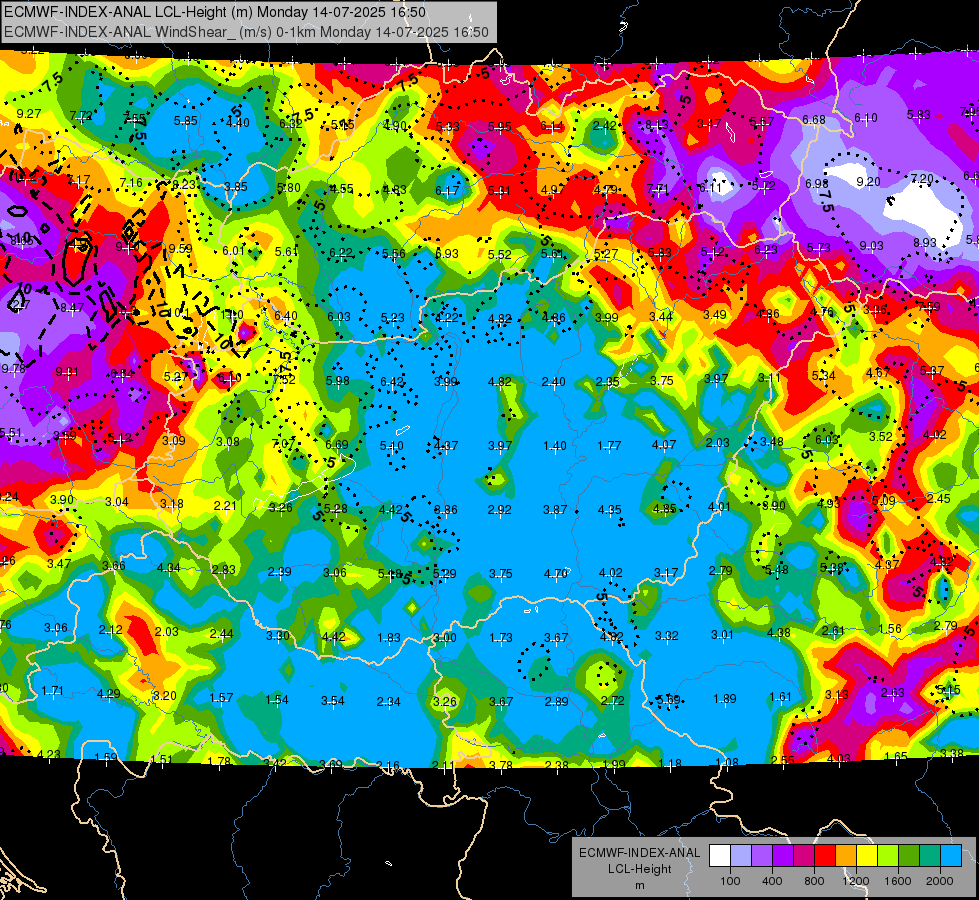The height and width of the screenshot is (900, 979).
Task: Select the white legend color swatch
Action: click(x=720, y=856)
